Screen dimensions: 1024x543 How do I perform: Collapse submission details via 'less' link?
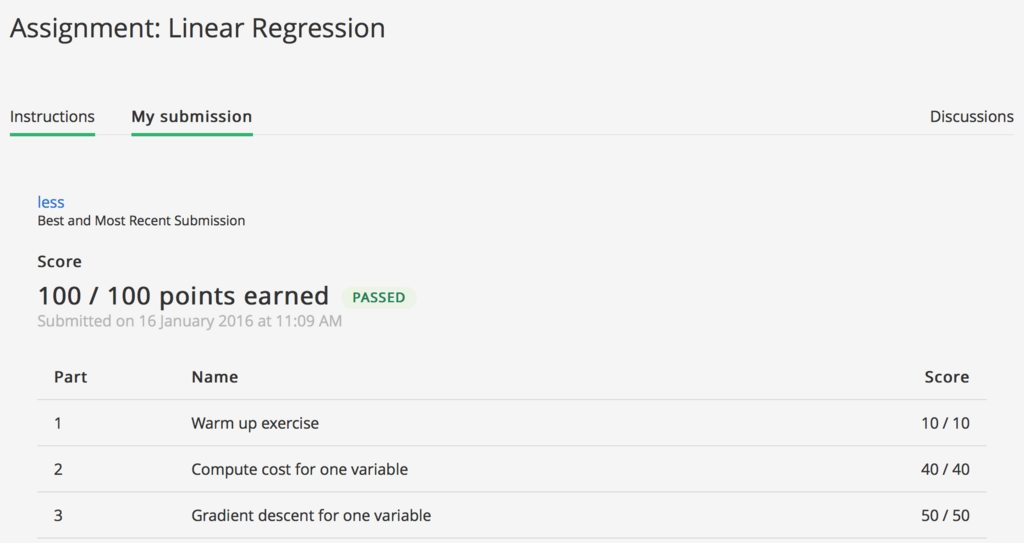[x=51, y=202]
